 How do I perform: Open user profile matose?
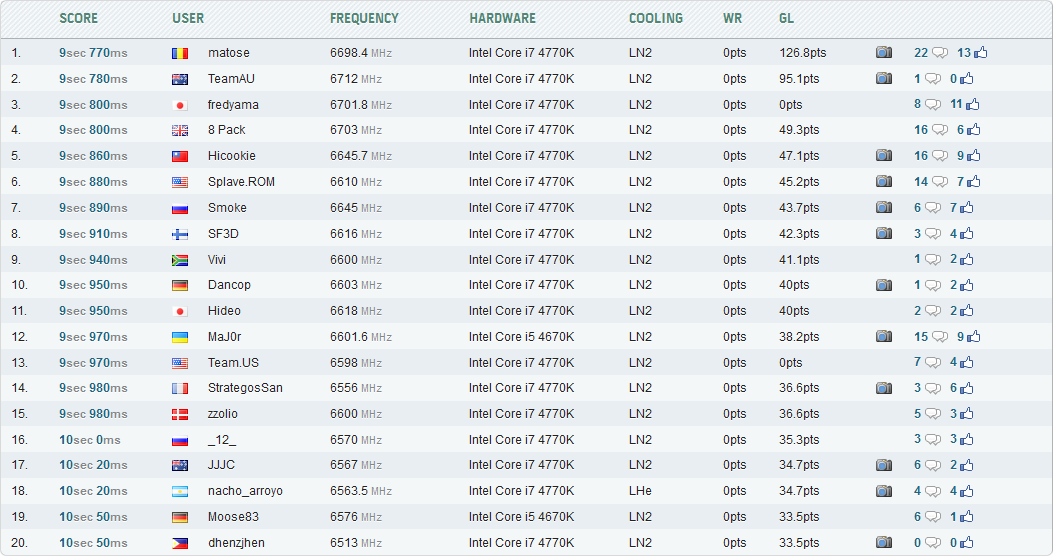228,52
